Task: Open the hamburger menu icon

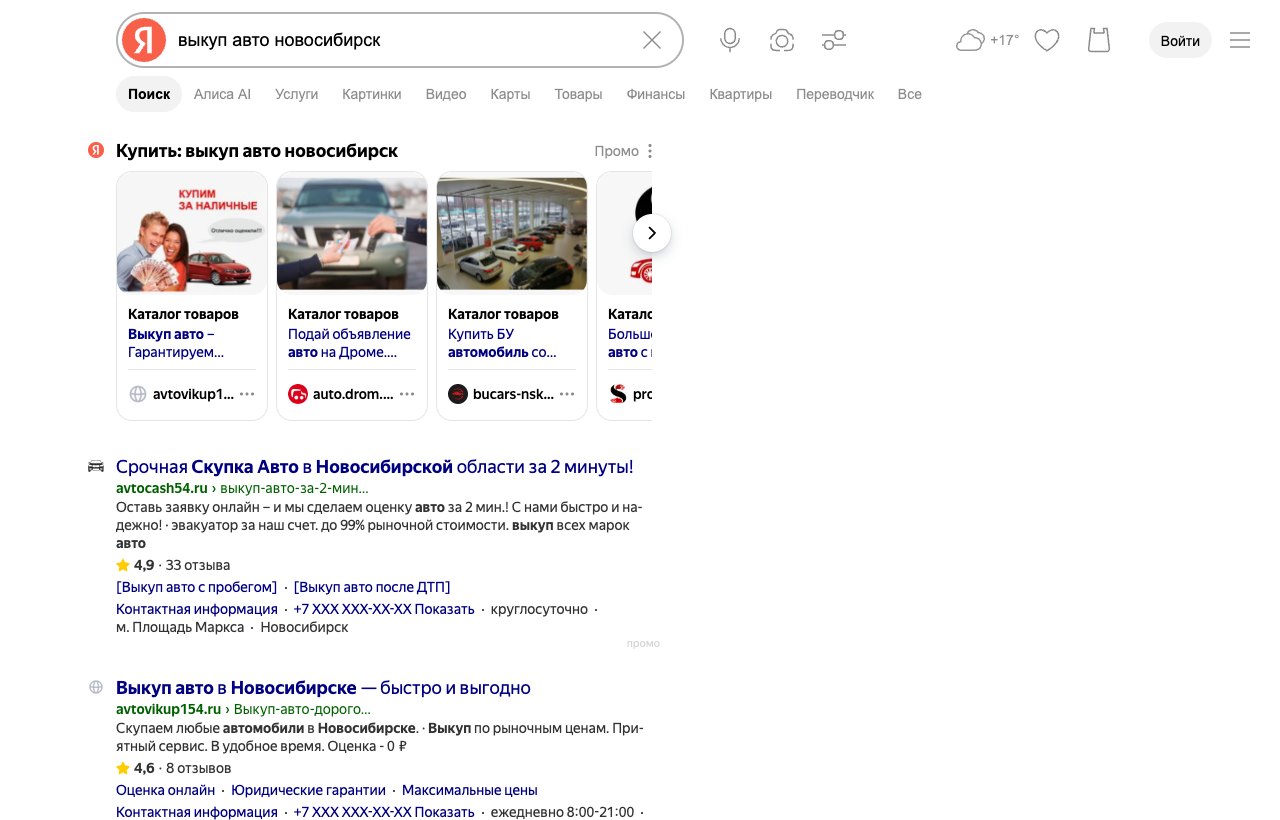Action: [1240, 40]
